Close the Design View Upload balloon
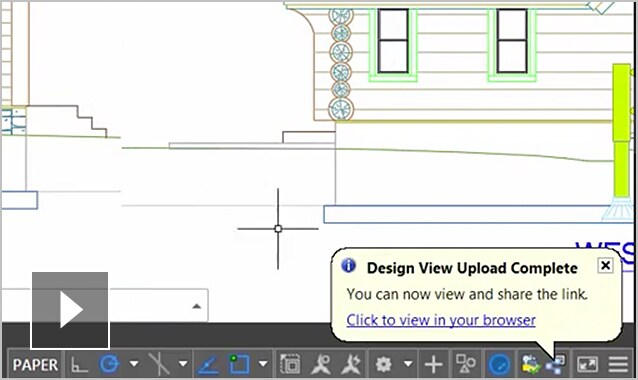 click(x=605, y=265)
